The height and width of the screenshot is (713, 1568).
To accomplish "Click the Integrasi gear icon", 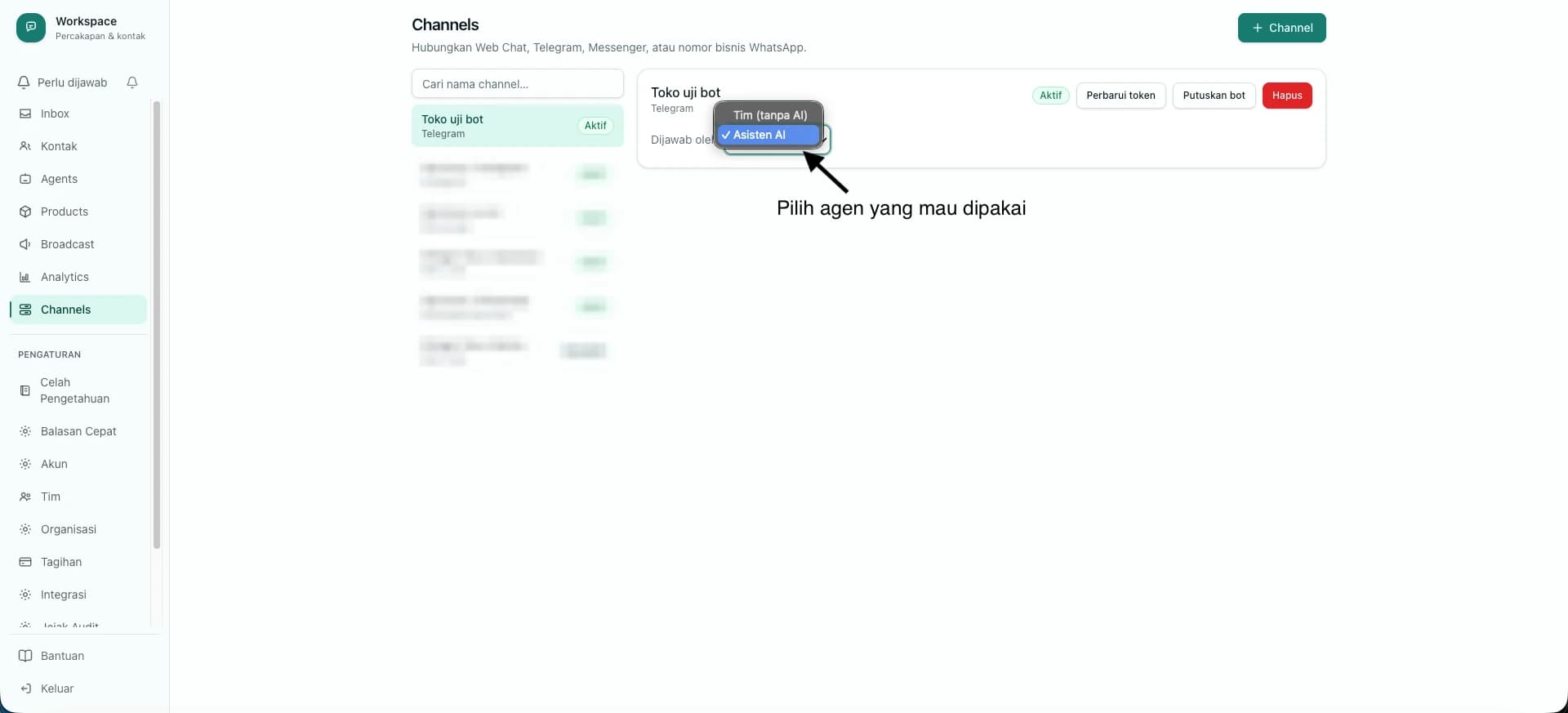I will [x=25, y=595].
